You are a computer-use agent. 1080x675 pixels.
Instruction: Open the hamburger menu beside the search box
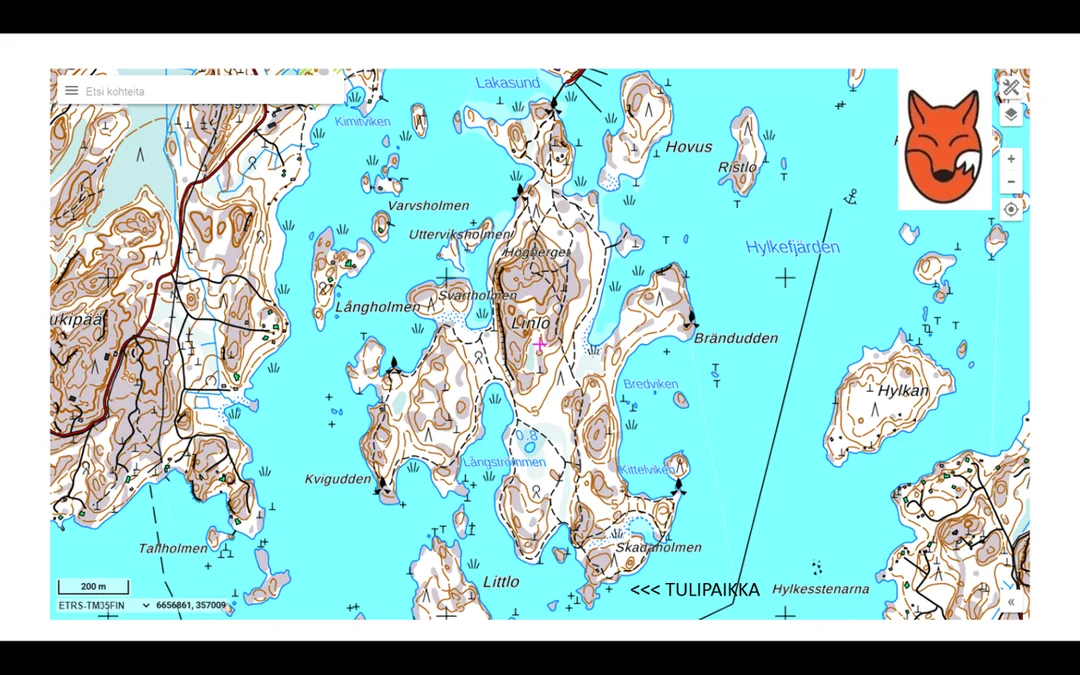pos(72,91)
